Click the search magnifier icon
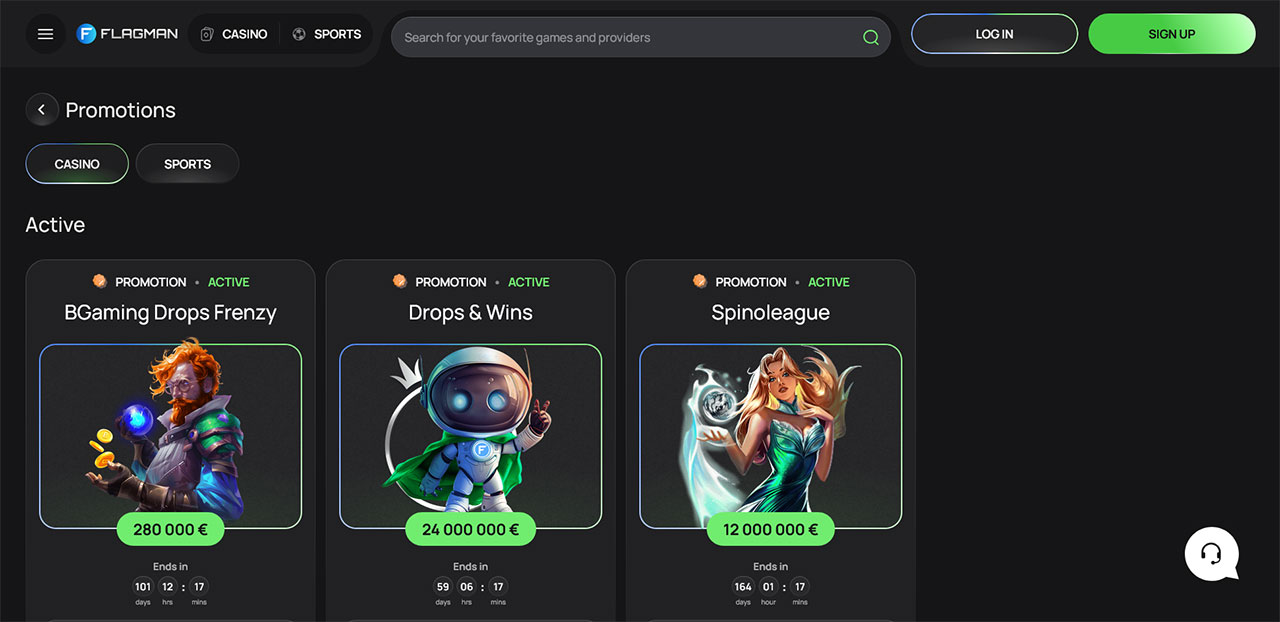The height and width of the screenshot is (622, 1280). (x=871, y=38)
